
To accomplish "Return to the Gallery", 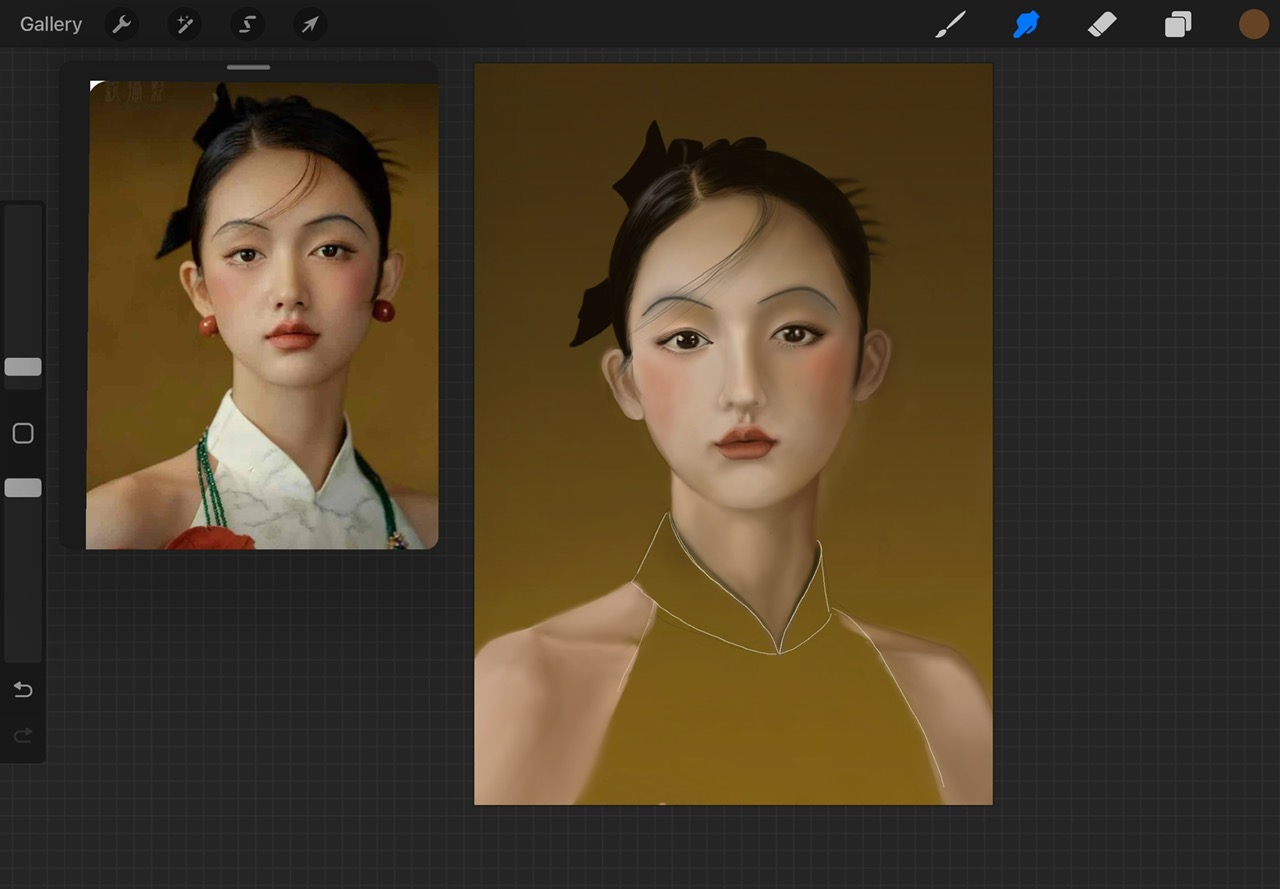I will tap(51, 24).
